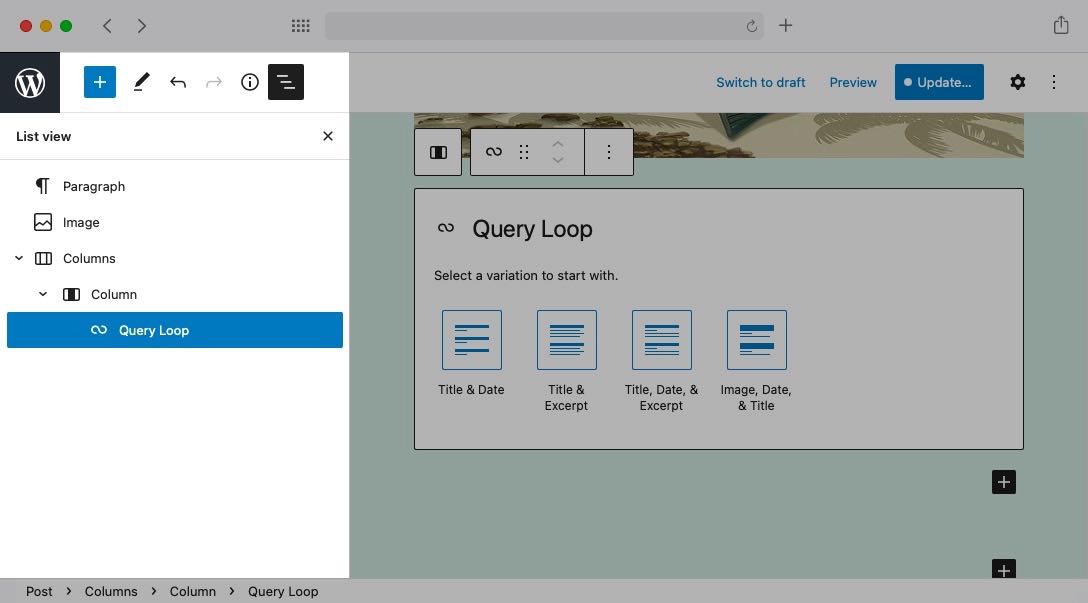
Task: Click the Update button
Action: coord(938,82)
